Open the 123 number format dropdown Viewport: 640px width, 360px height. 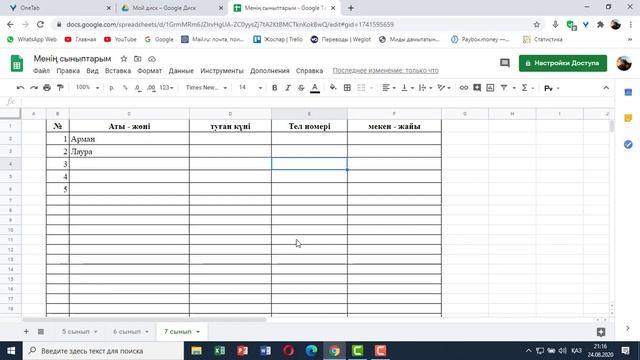tap(166, 88)
